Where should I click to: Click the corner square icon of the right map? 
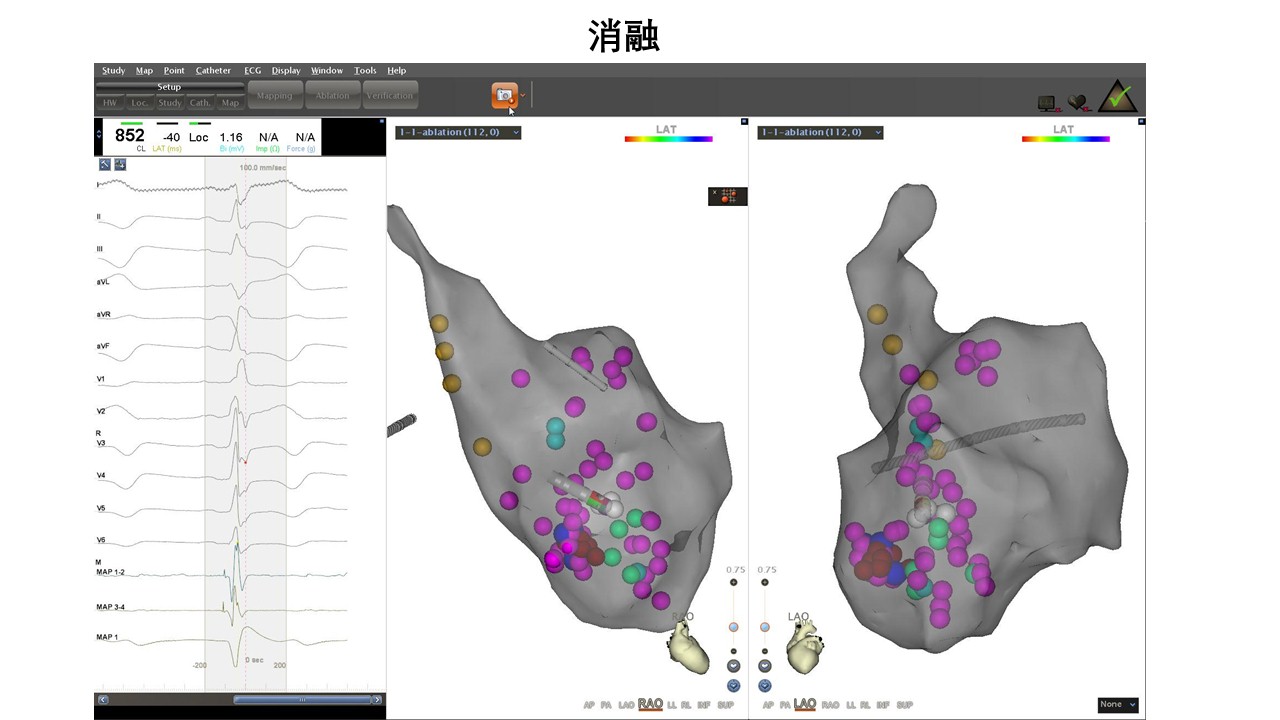click(x=1140, y=122)
